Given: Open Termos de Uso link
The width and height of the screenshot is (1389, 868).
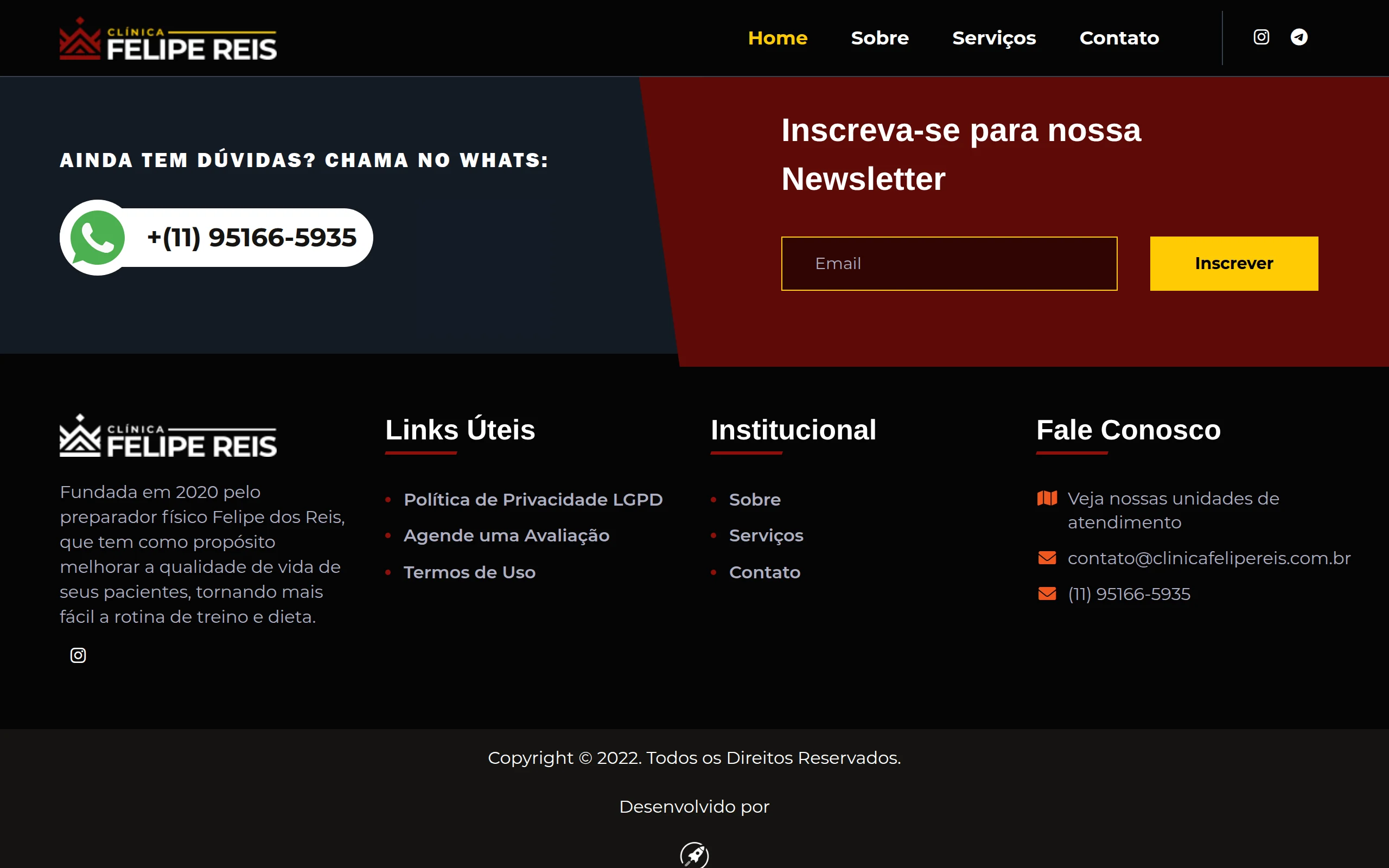Looking at the screenshot, I should (x=469, y=572).
